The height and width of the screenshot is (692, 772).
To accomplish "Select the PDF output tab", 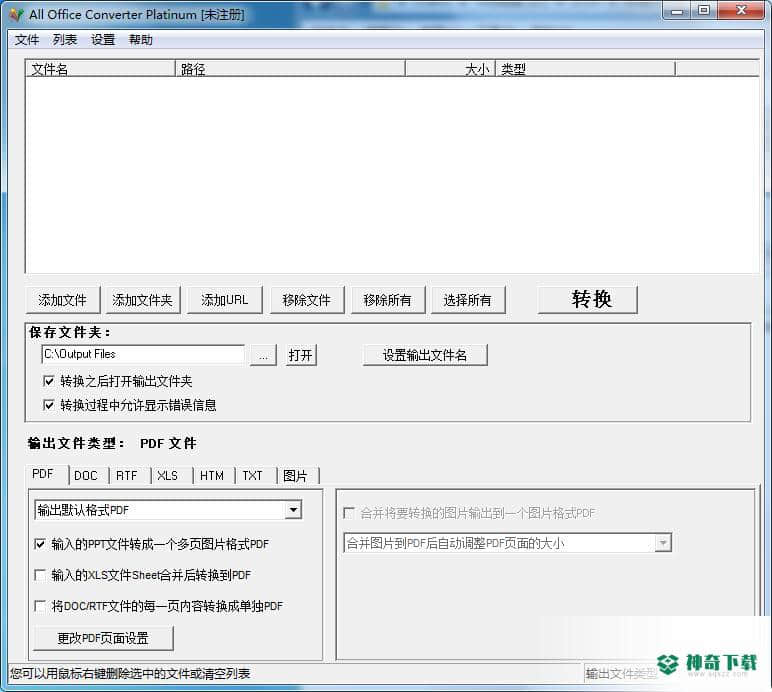I will click(43, 474).
